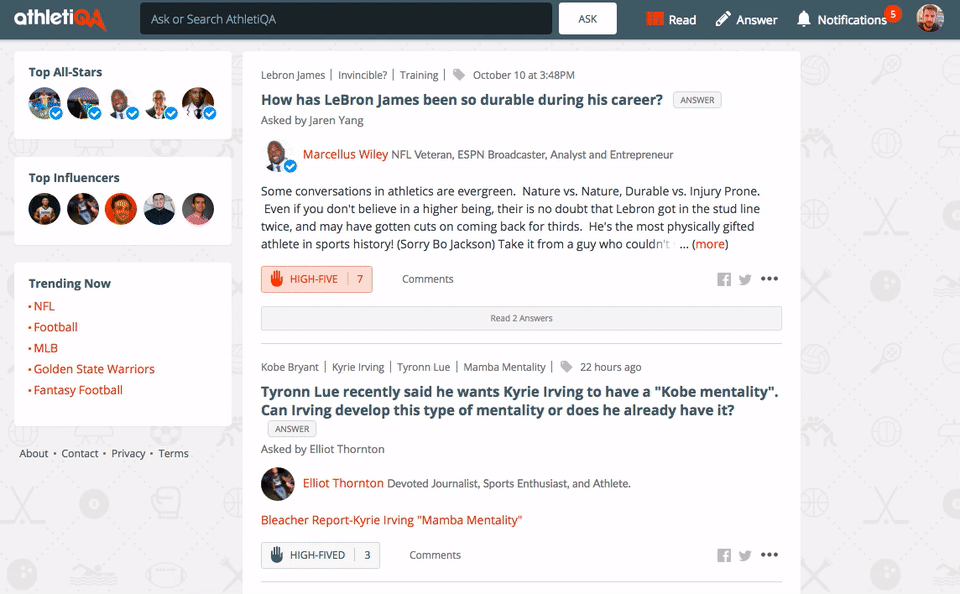Open Marcellus Wiley's name link
This screenshot has height=594, width=960.
point(345,154)
